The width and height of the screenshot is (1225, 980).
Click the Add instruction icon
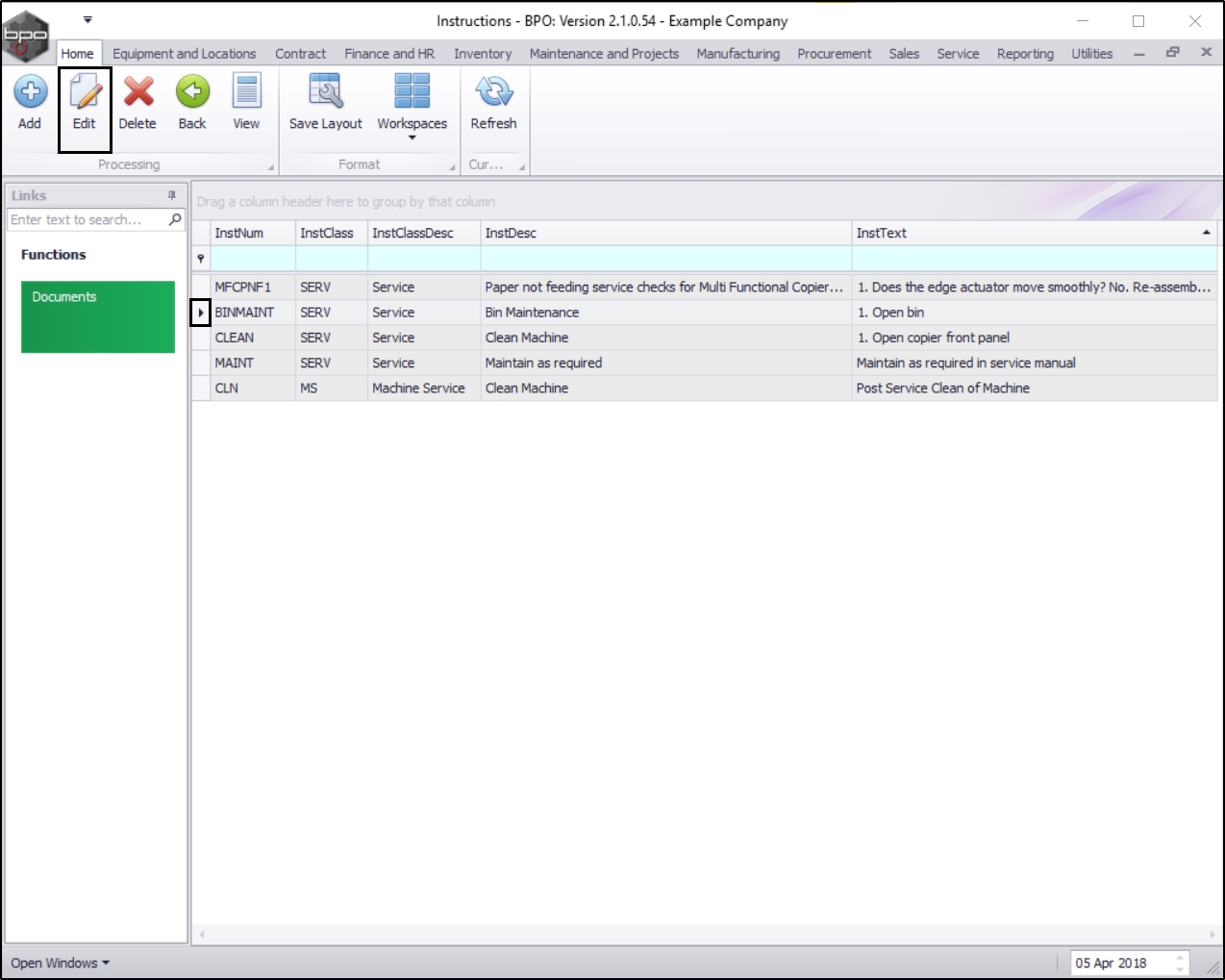[x=30, y=91]
